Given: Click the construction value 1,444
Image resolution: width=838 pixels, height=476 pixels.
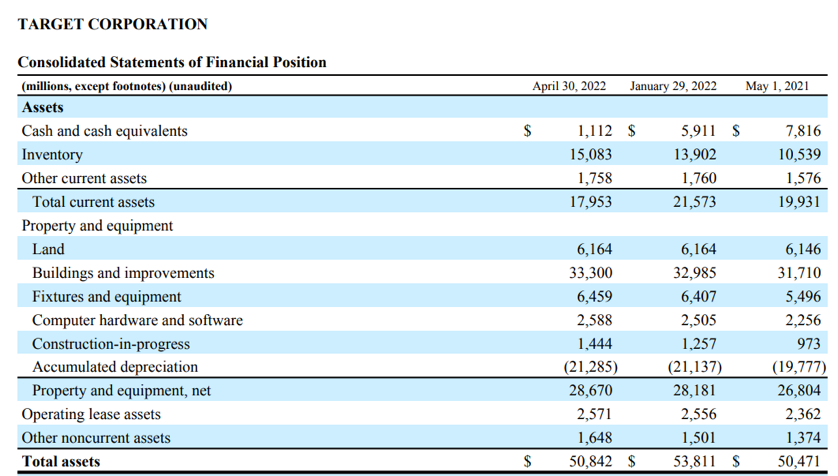Looking at the screenshot, I should click(595, 344).
